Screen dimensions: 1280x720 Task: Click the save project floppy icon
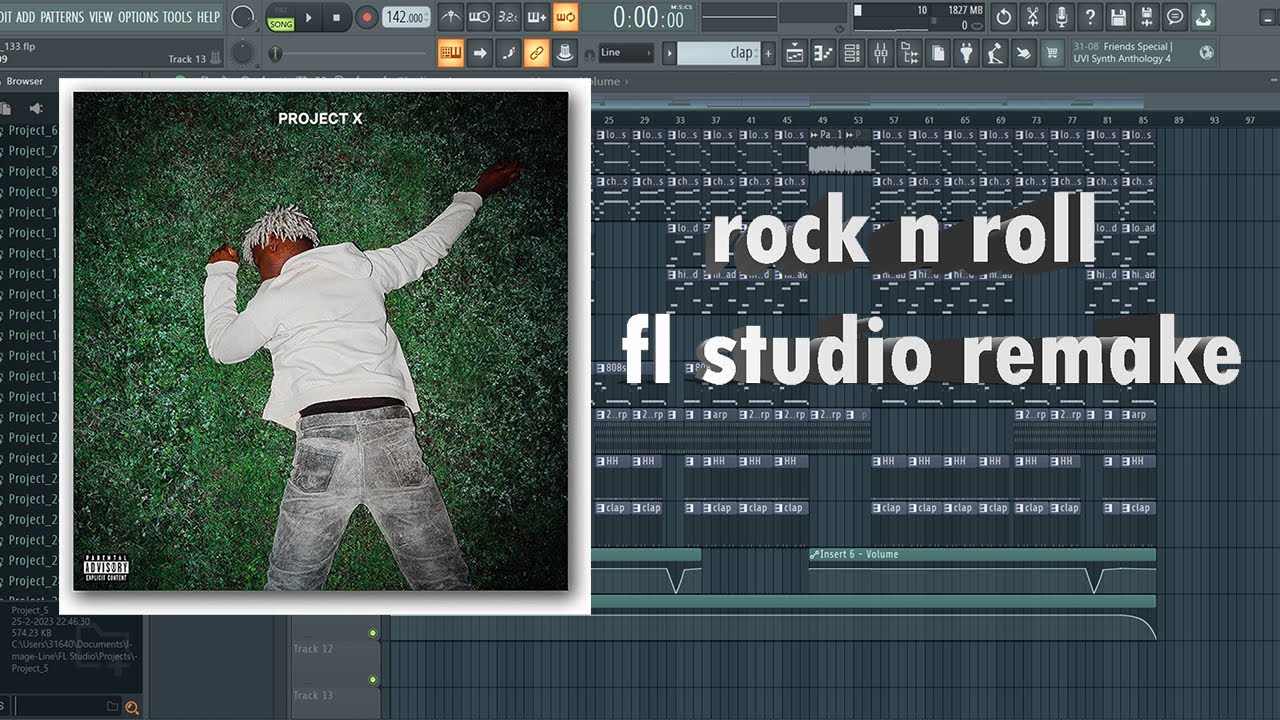pyautogui.click(x=1118, y=17)
